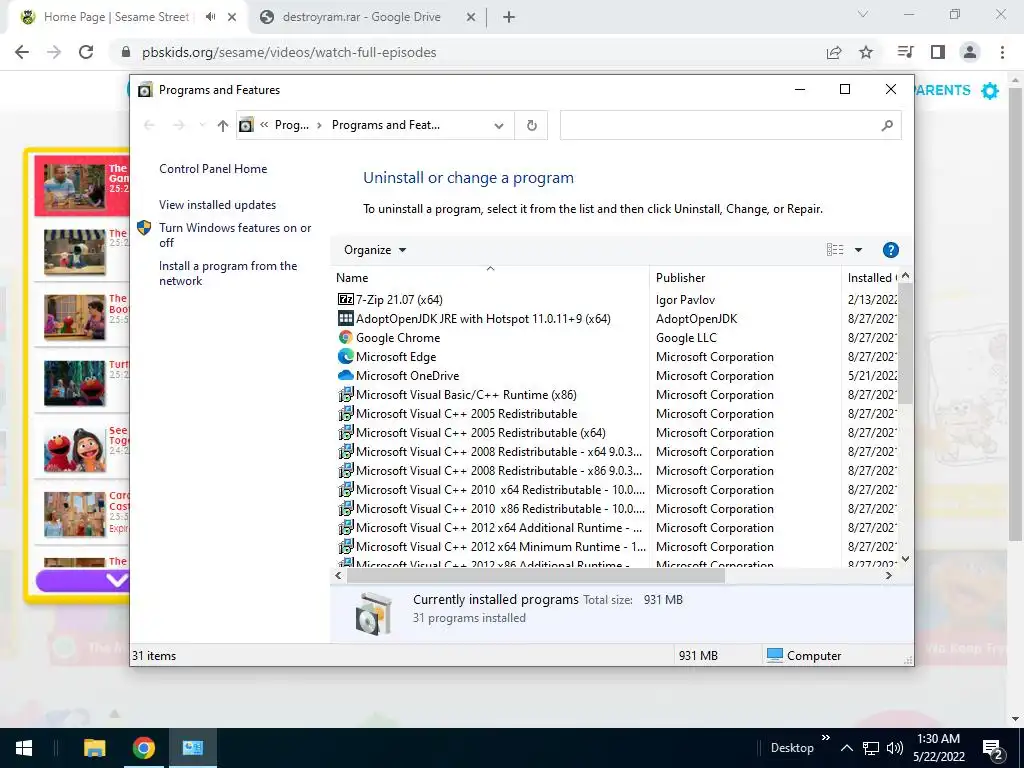Image resolution: width=1024 pixels, height=768 pixels.
Task: Expand the Organize dropdown
Action: (x=375, y=250)
